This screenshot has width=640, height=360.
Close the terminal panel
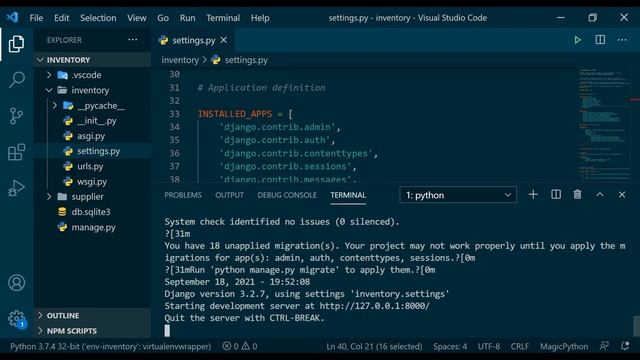622,195
